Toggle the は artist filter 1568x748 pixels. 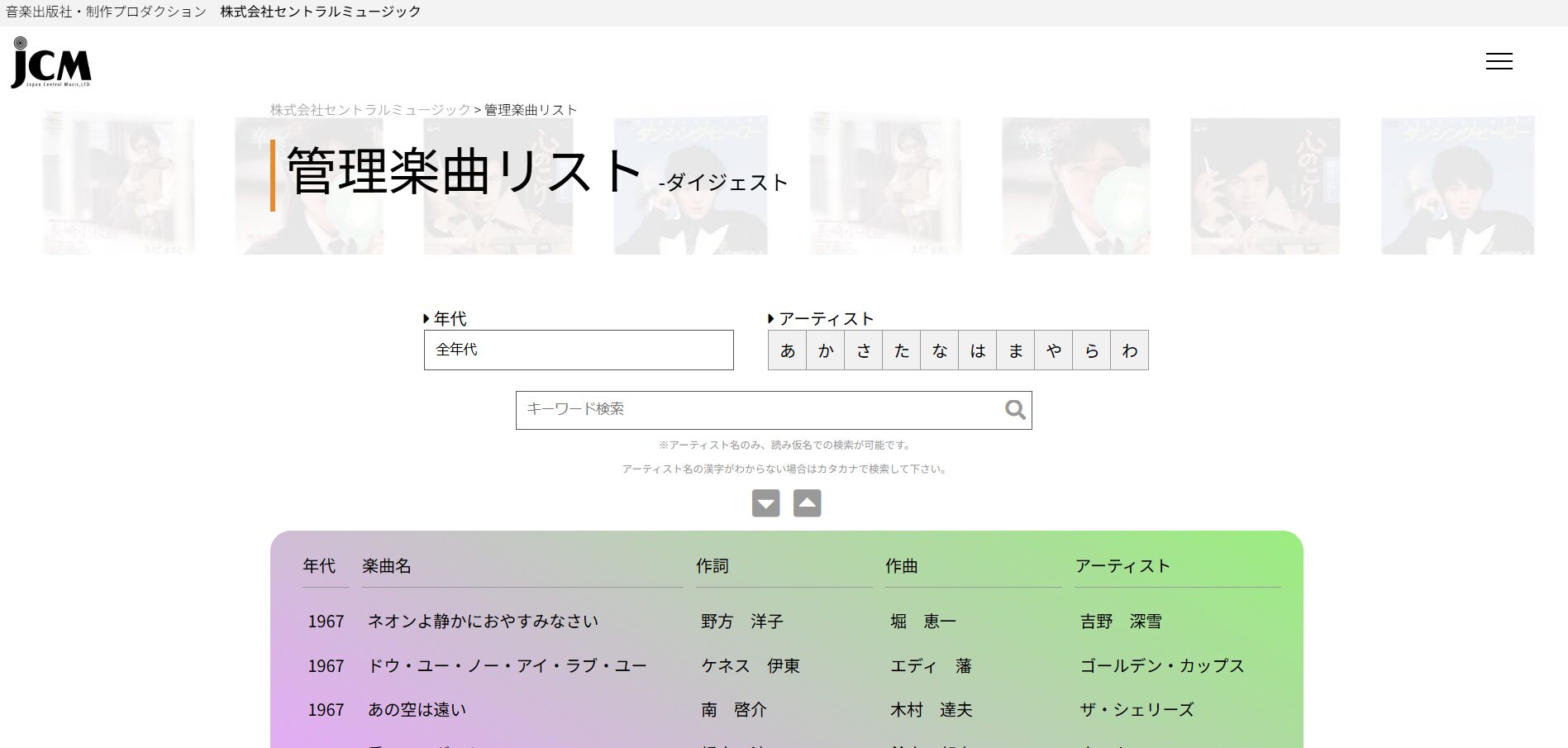[x=977, y=350]
